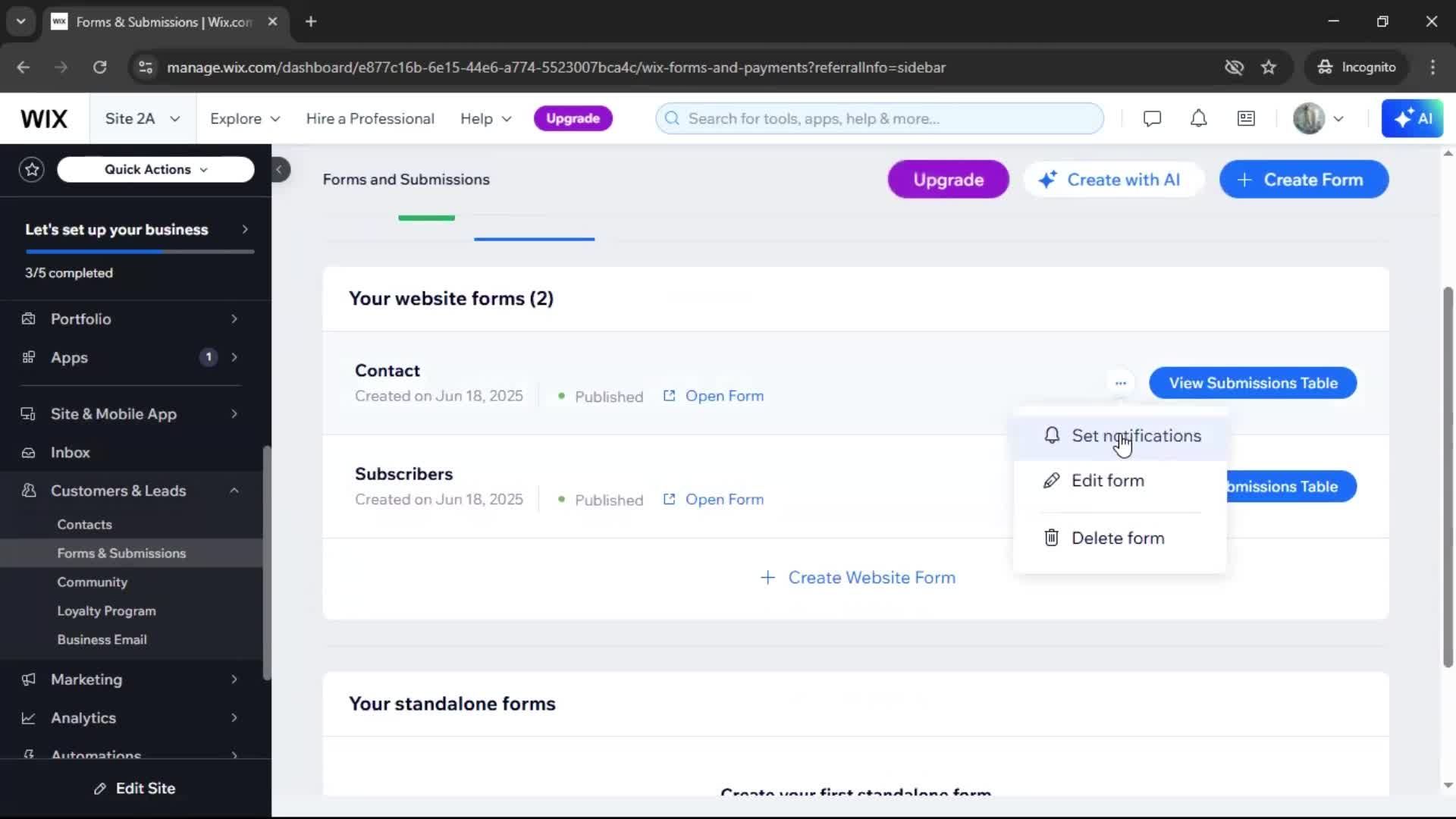Bookmark this page with star icon
The width and height of the screenshot is (1456, 819).
[1269, 67]
